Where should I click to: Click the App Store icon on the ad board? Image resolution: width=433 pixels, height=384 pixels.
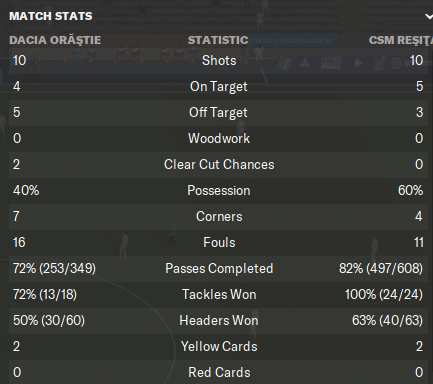click(305, 63)
